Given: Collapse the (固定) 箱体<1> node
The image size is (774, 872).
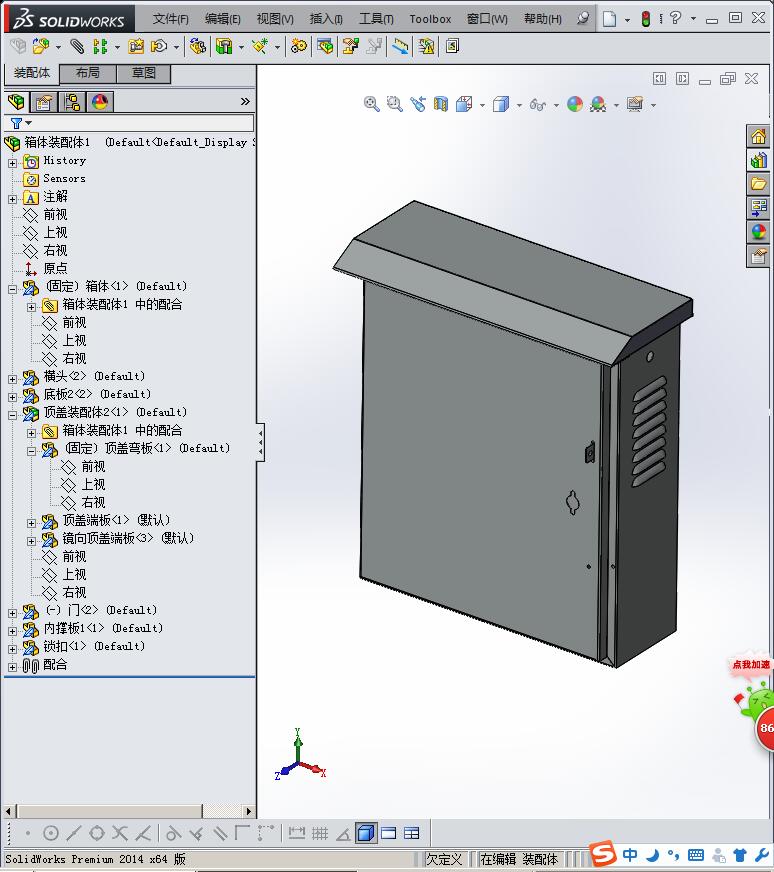Looking at the screenshot, I should [12, 289].
